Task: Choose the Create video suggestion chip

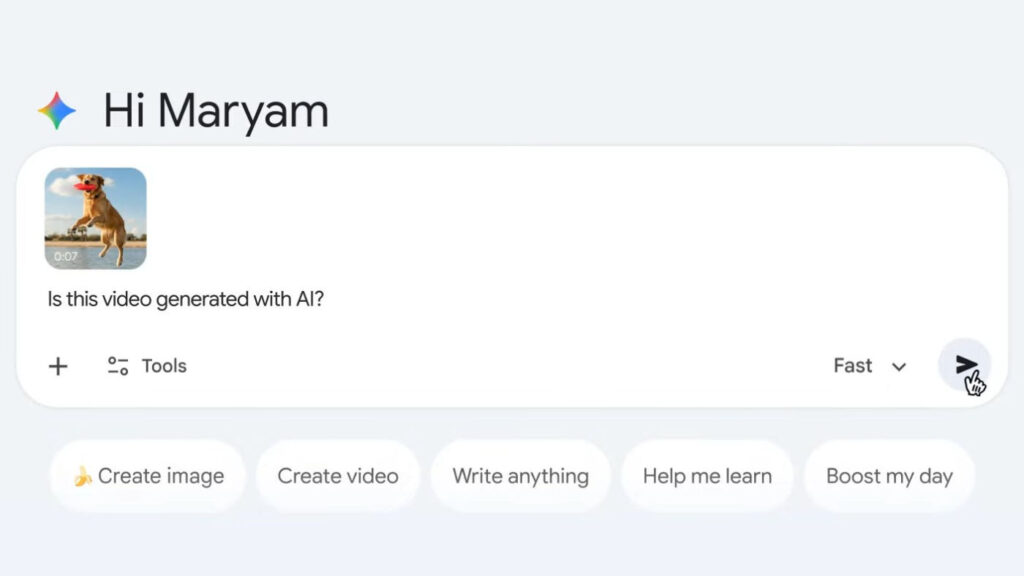Action: 338,476
